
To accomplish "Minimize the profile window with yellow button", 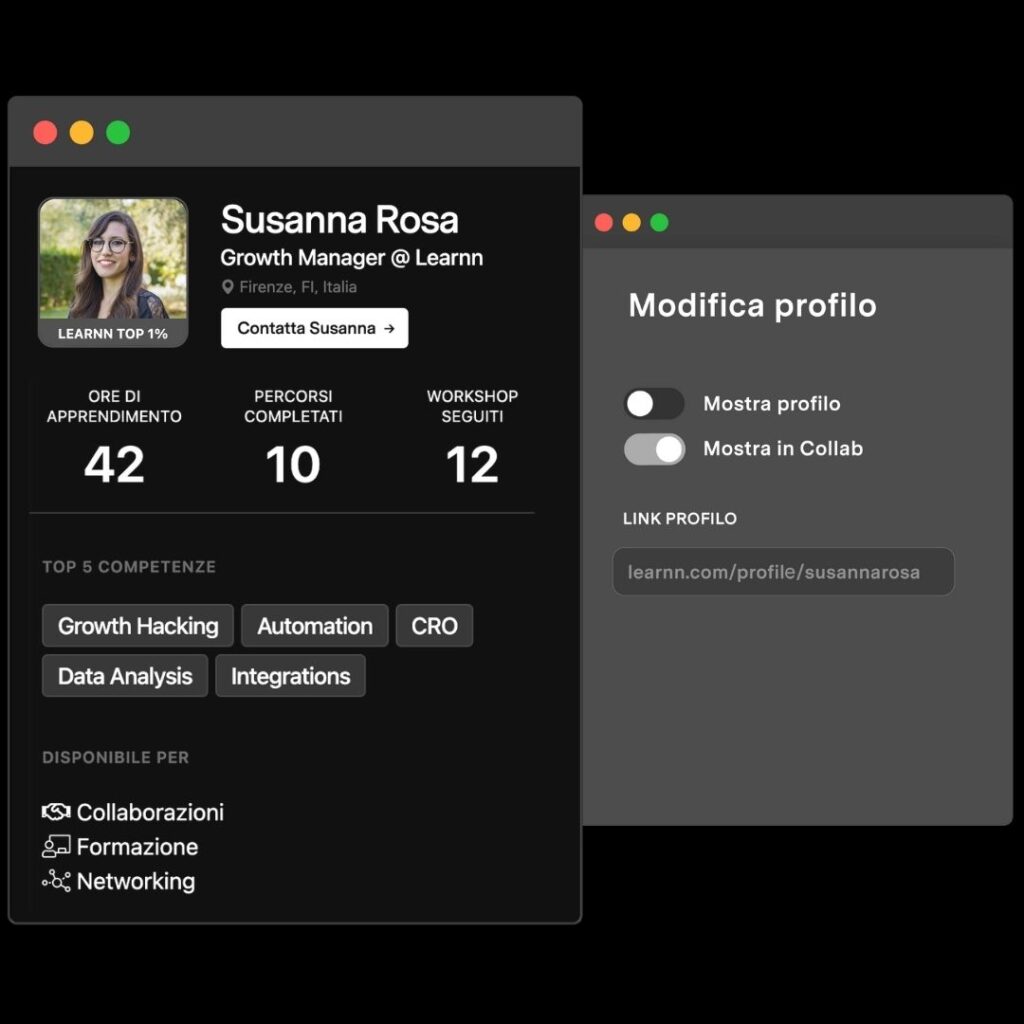I will tap(82, 132).
